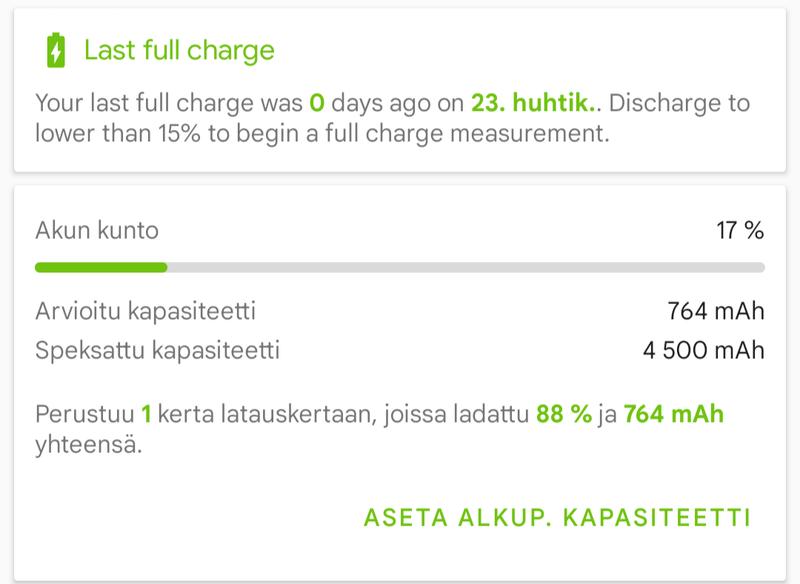This screenshot has height=584, width=800.
Task: Click the "Perustuu" word starting the summary
Action: 85,415
